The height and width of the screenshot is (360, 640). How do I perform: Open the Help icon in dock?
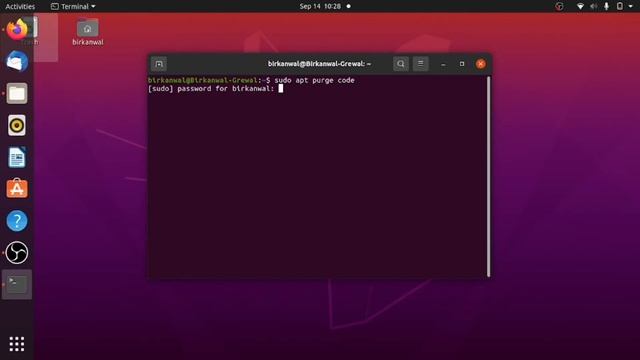pyautogui.click(x=17, y=221)
